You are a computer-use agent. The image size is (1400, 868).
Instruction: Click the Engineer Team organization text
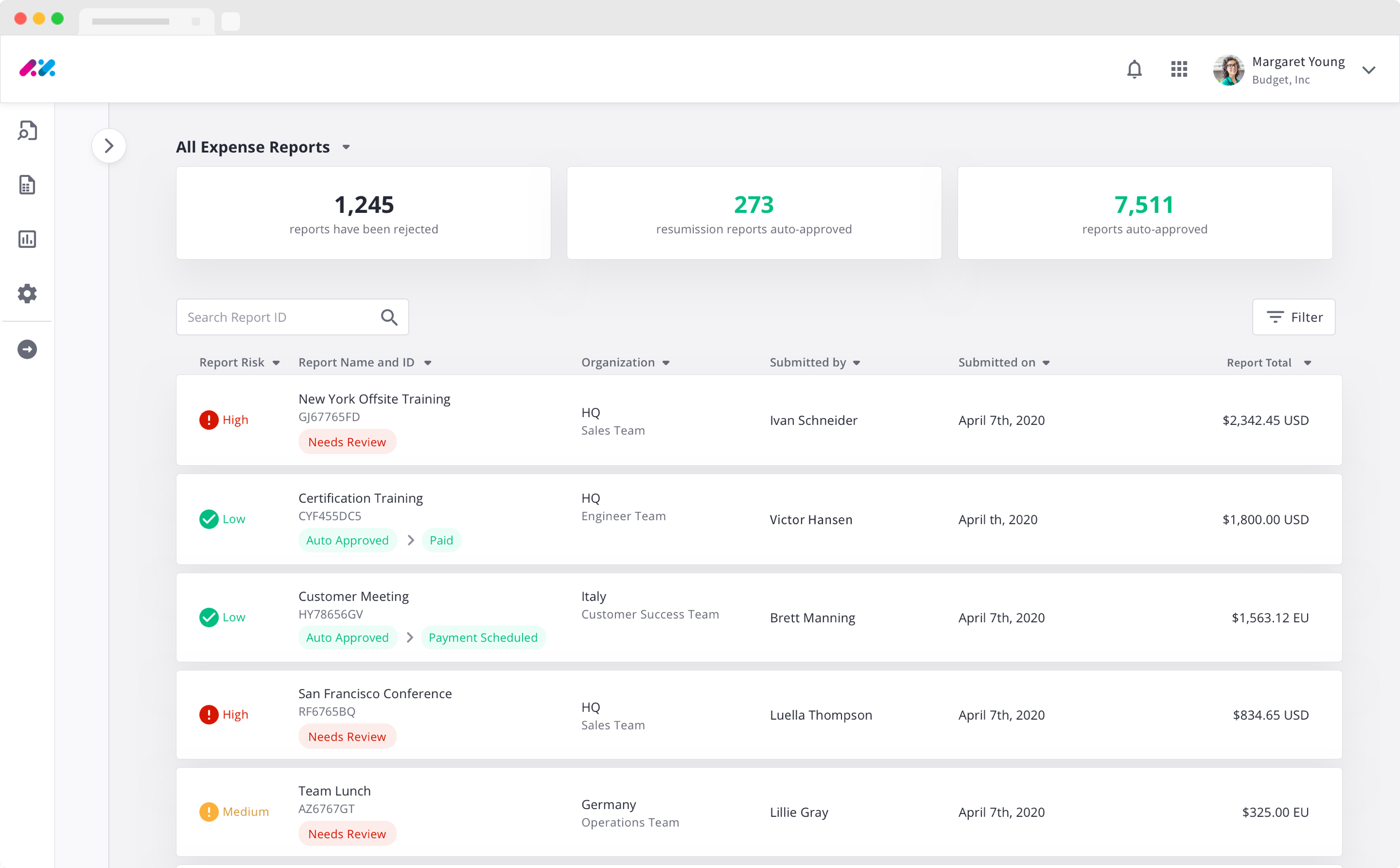(624, 516)
